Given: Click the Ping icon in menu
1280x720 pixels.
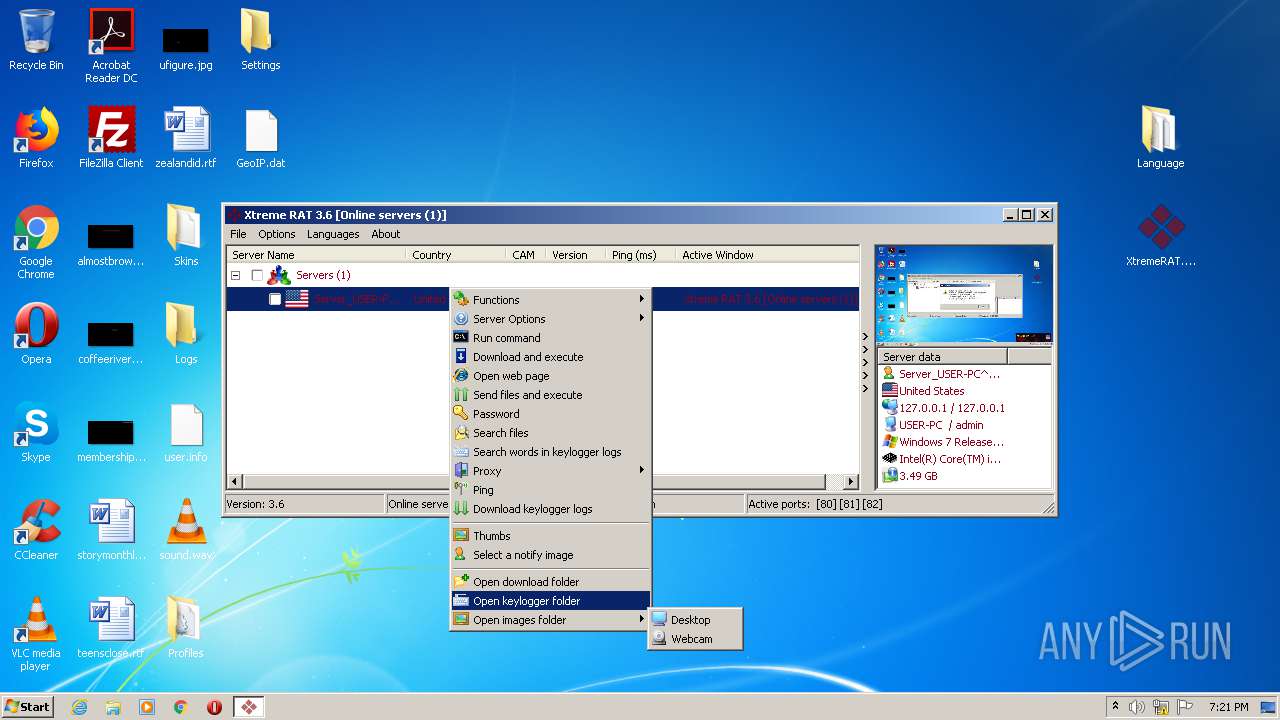Looking at the screenshot, I should point(461,489).
